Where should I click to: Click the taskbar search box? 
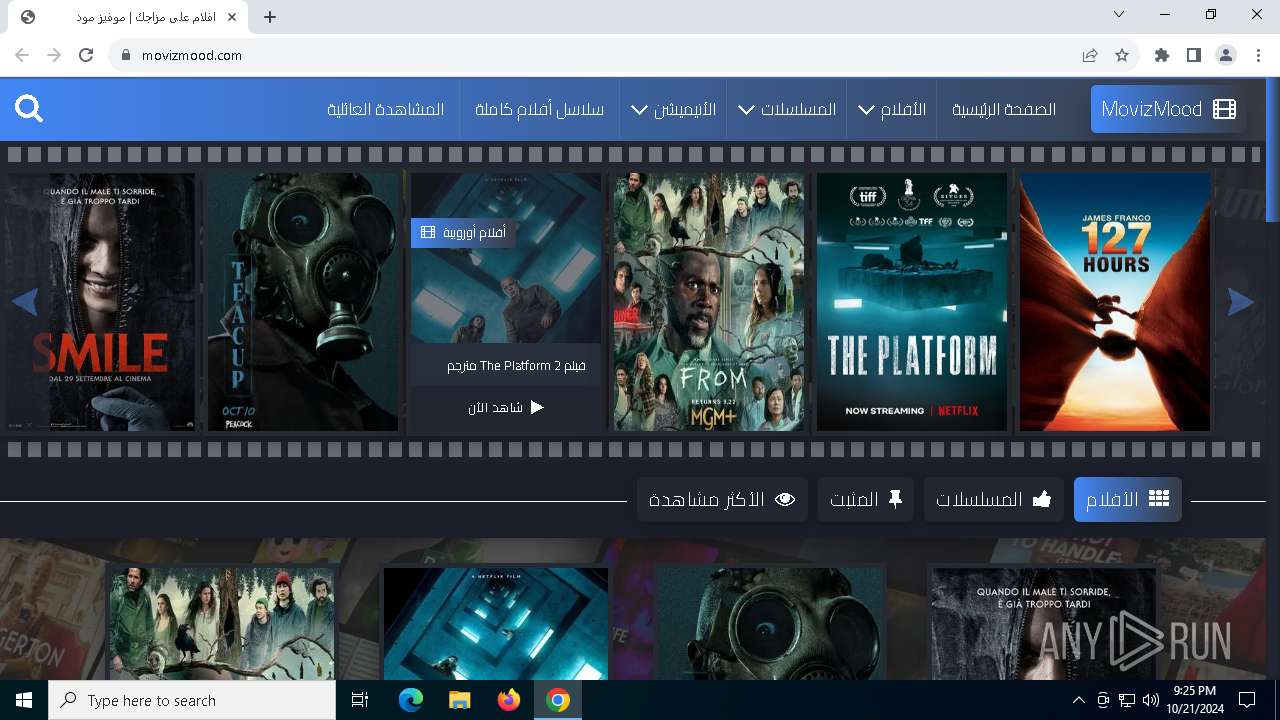tap(192, 700)
